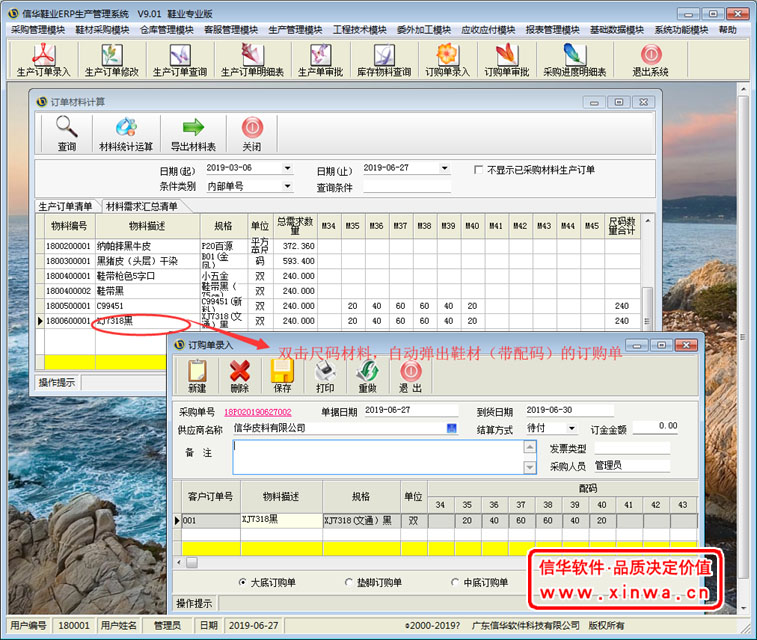757x640 pixels.
Task: Click 查询 magnifier icon in 订单材料计算
Action: pos(67,134)
